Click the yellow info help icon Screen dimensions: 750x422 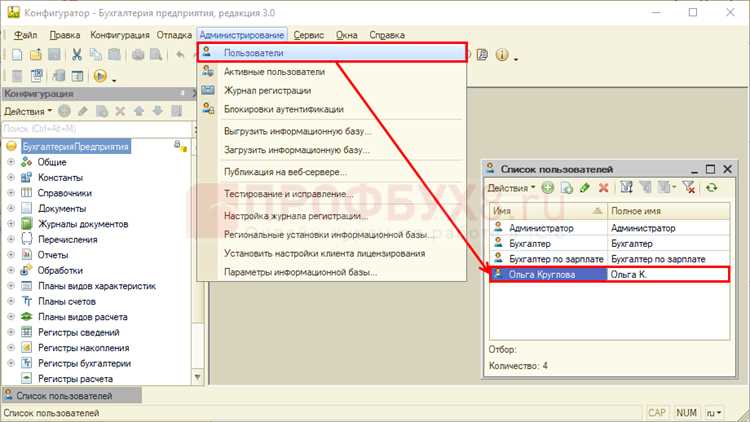click(x=502, y=55)
